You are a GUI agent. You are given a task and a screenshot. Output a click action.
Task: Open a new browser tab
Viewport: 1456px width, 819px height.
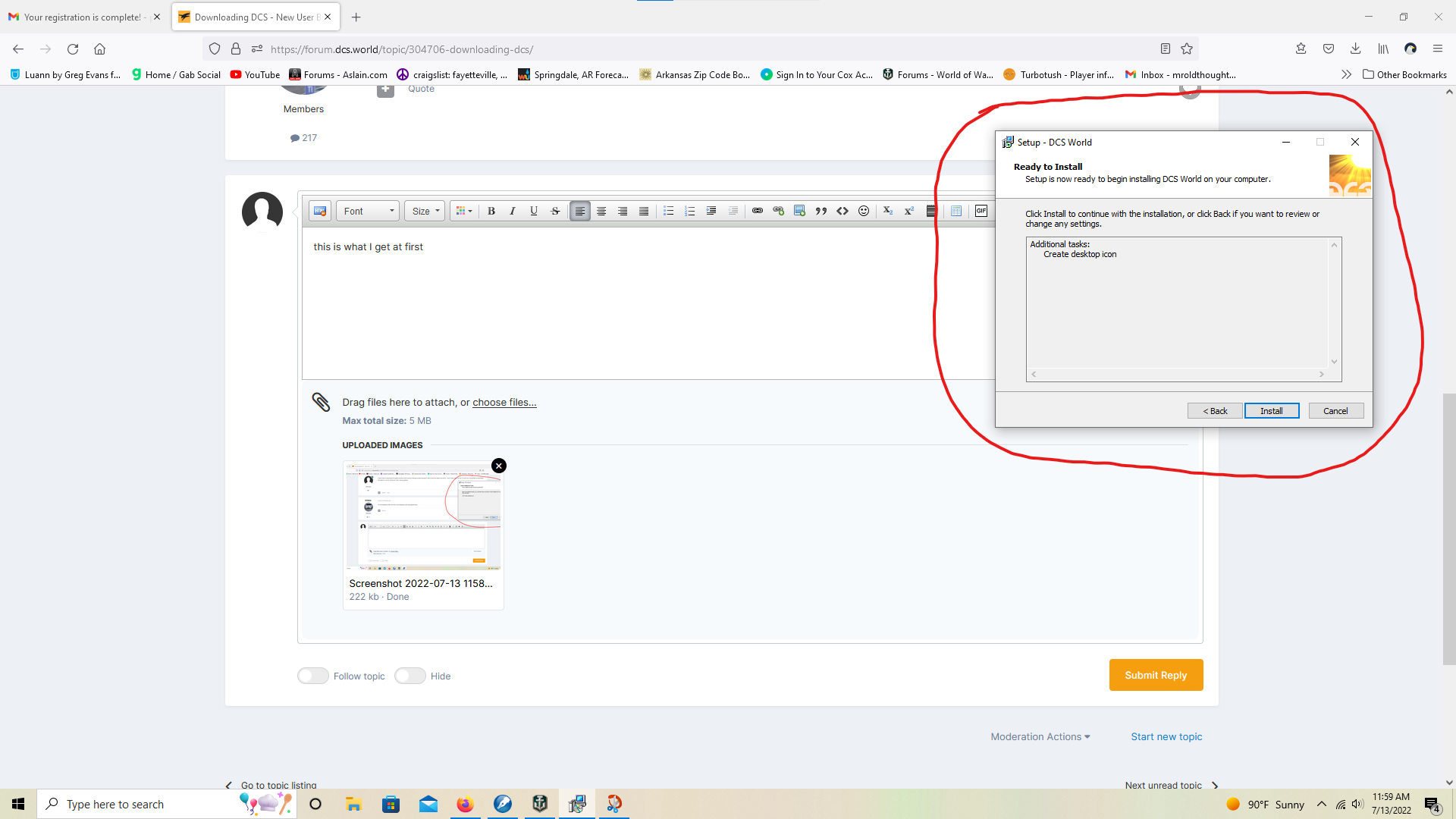pos(356,17)
